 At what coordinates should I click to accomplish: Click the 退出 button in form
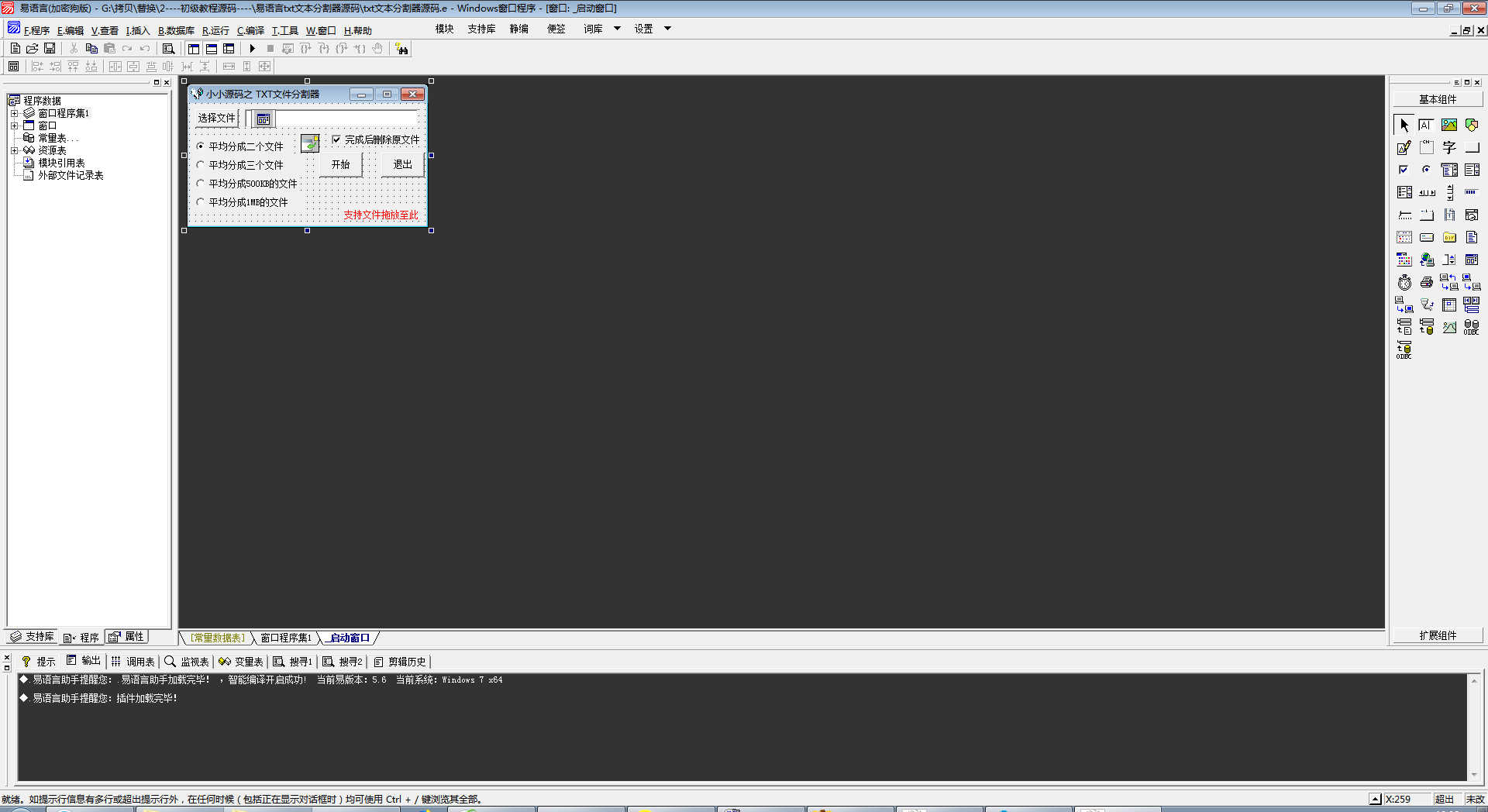tap(403, 164)
